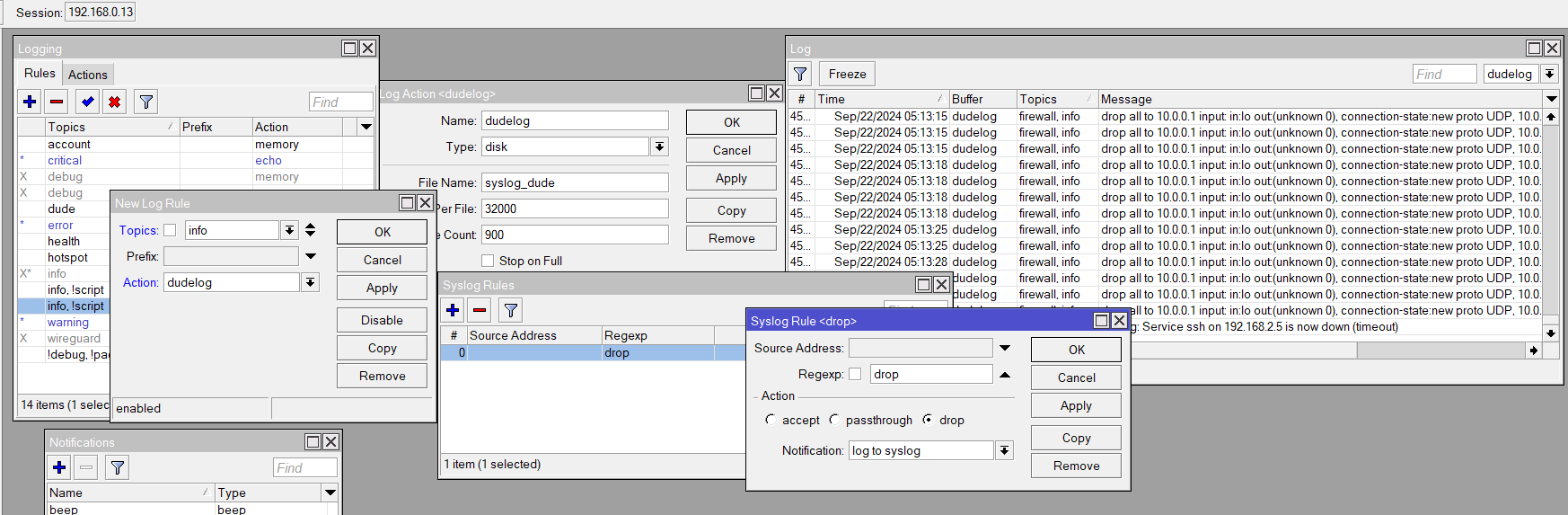Maximize the Notifications window
The width and height of the screenshot is (1568, 515).
(x=313, y=442)
